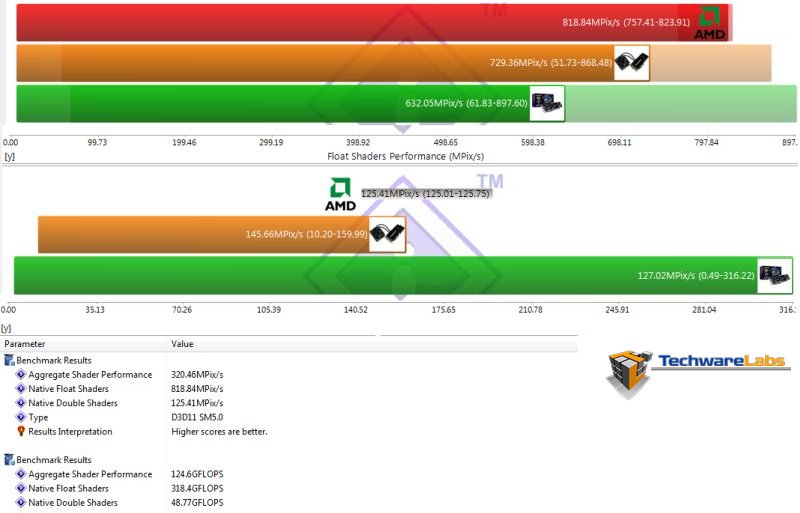Click the 127.02MPix/s (0.49-316.22) bar label
The width and height of the screenshot is (800, 513).
coord(696,276)
